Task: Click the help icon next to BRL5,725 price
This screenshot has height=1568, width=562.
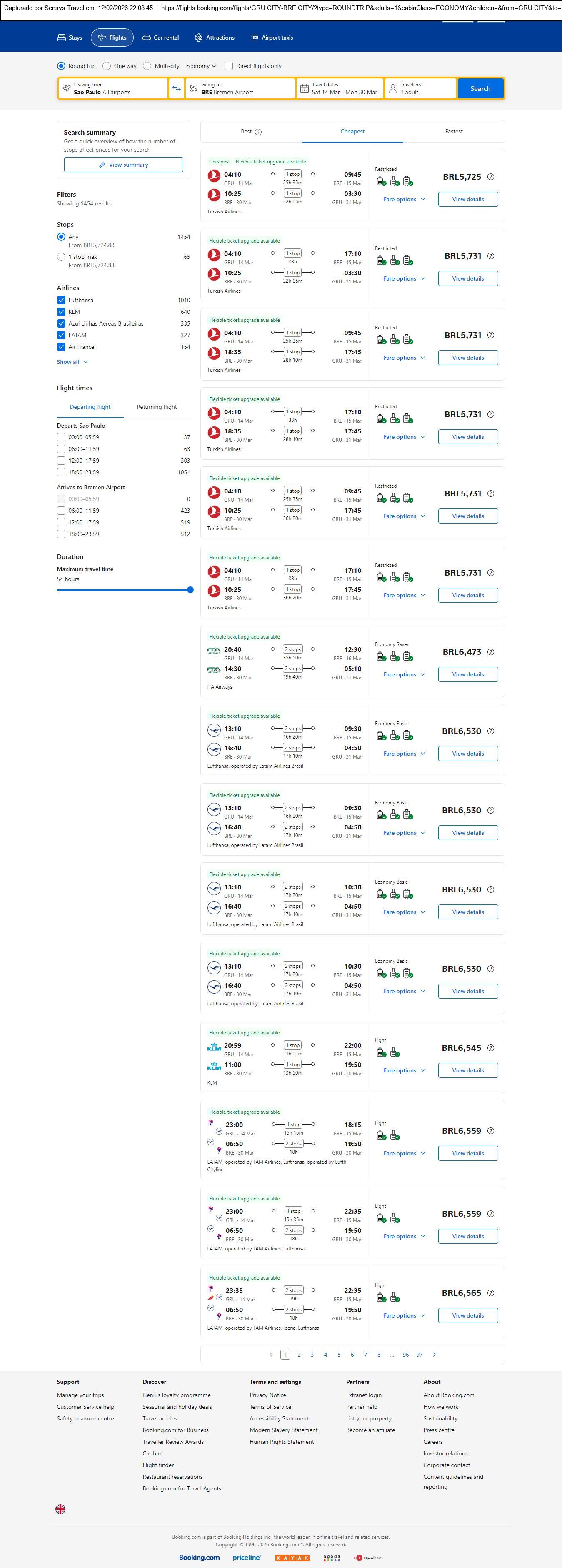Action: pos(491,177)
